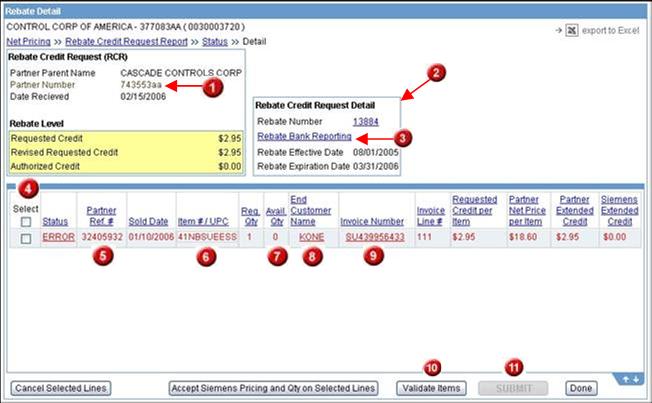652x403 pixels.
Task: Select CASCADE CONTROLS CORP partner name
Action: click(x=181, y=73)
